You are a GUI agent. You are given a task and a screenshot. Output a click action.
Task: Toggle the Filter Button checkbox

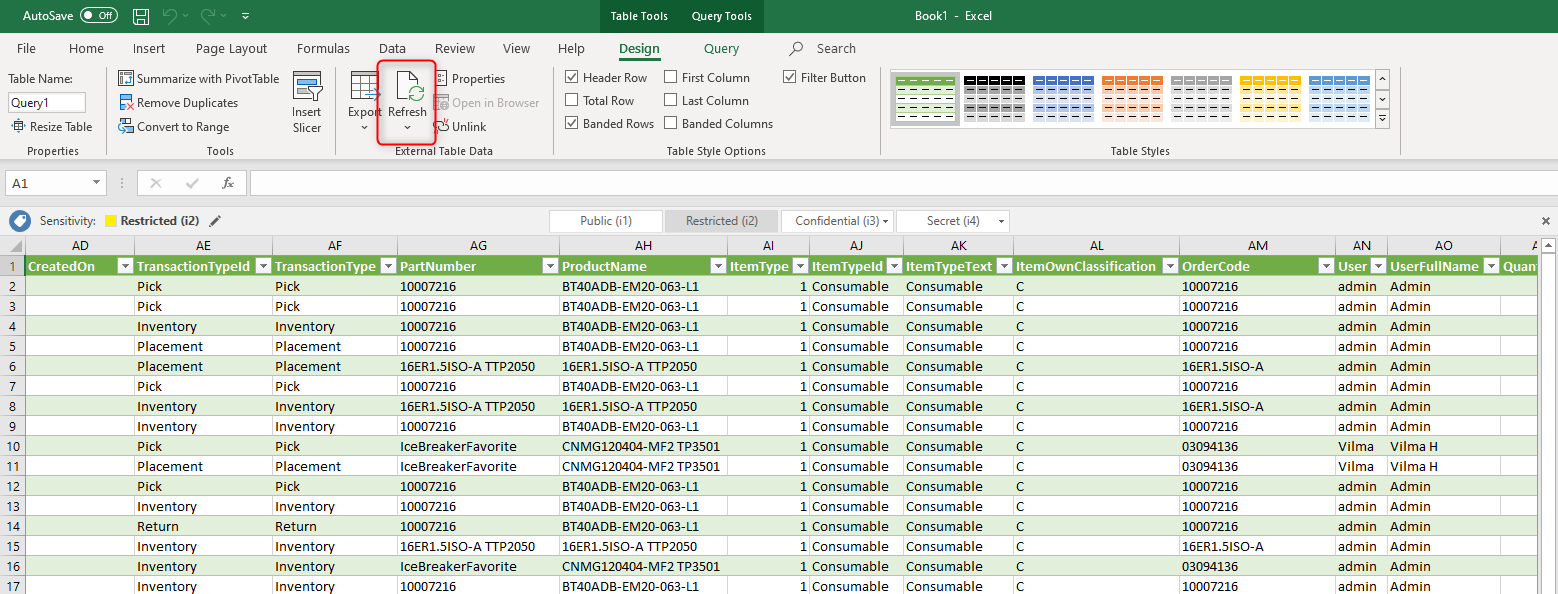point(789,77)
